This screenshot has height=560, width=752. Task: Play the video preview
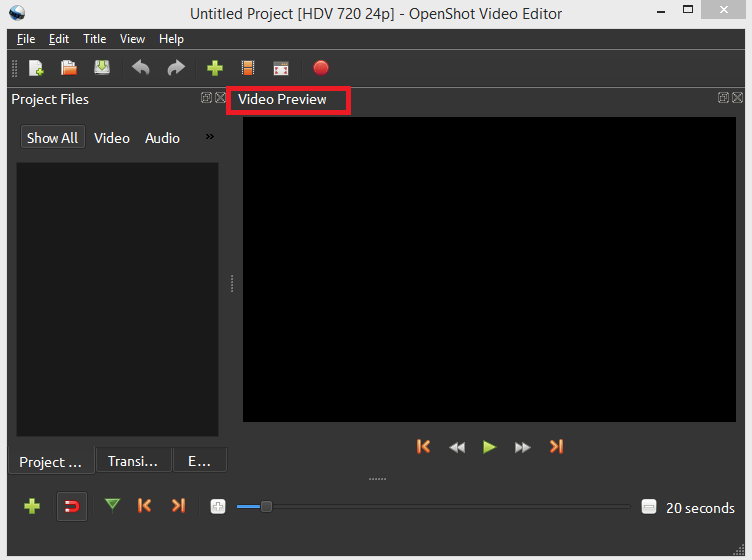point(489,447)
